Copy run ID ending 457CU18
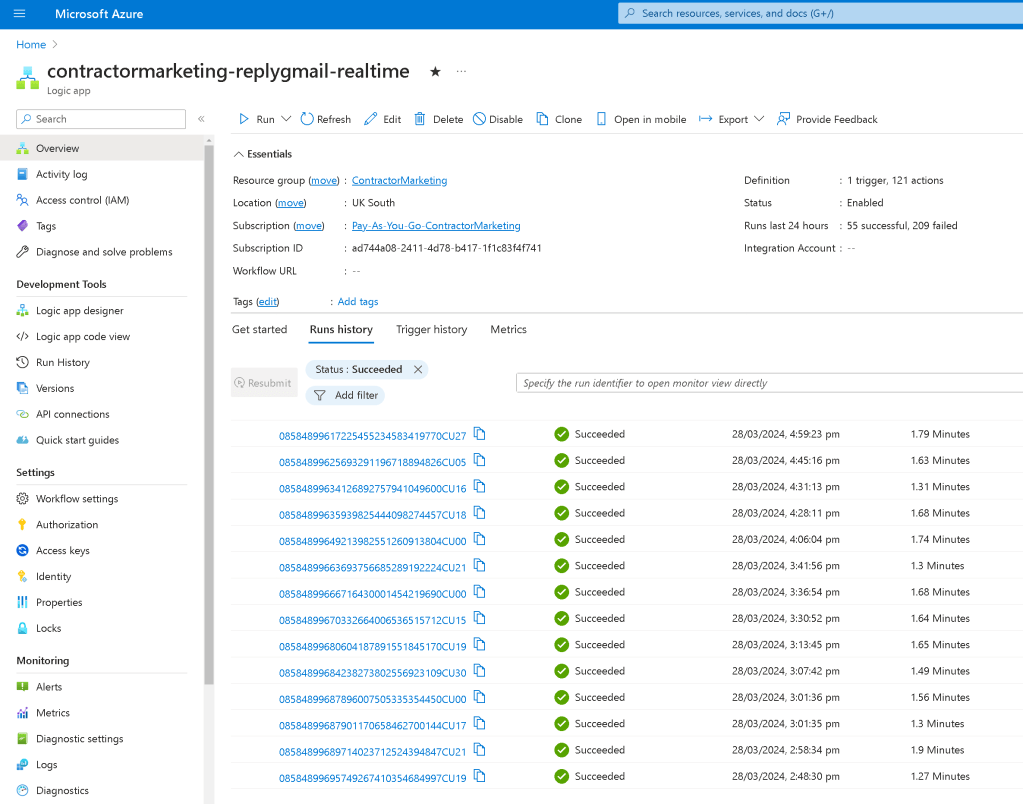1023x804 pixels. (x=480, y=513)
